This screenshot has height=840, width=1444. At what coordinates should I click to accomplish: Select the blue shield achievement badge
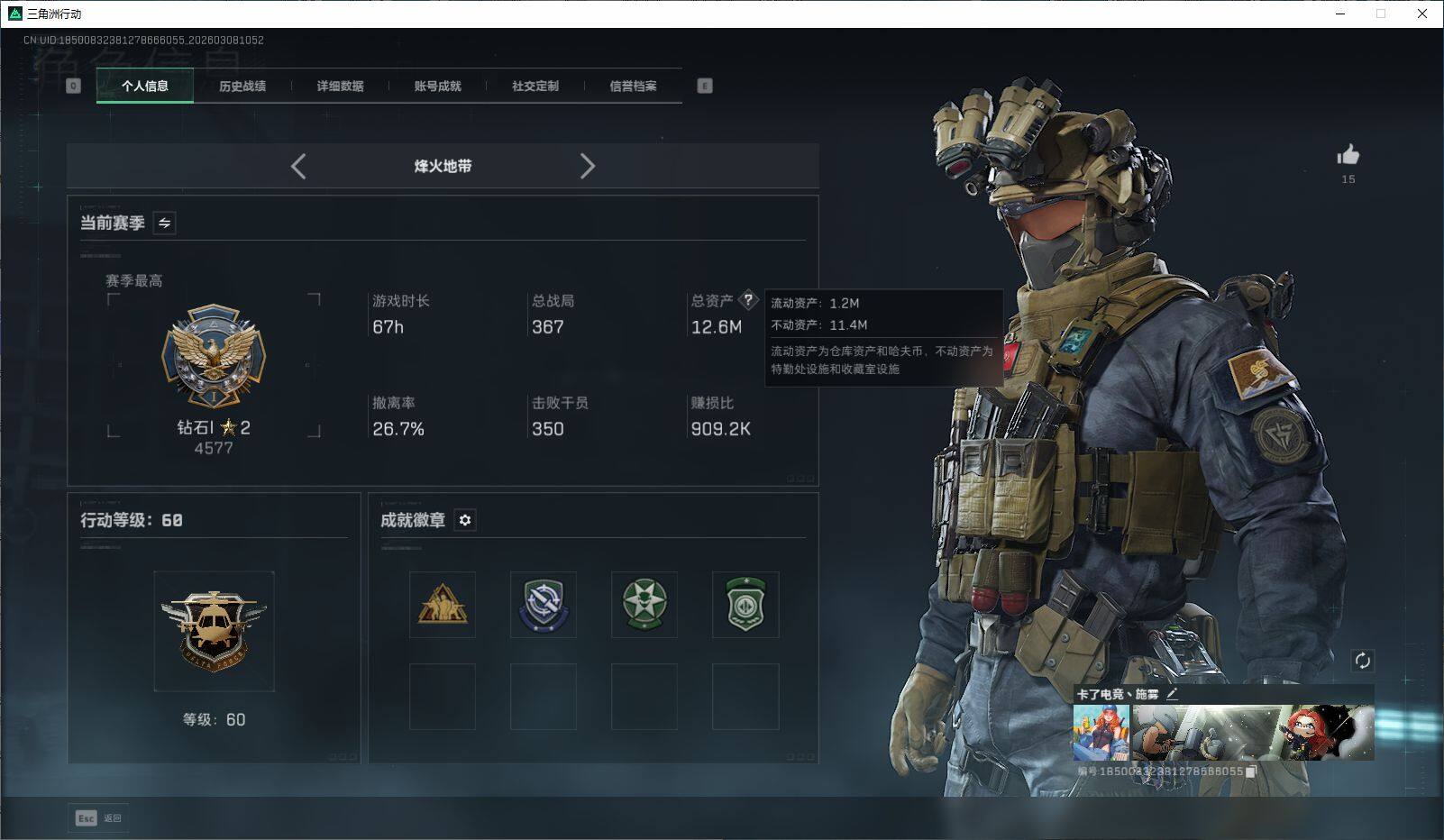(x=544, y=605)
